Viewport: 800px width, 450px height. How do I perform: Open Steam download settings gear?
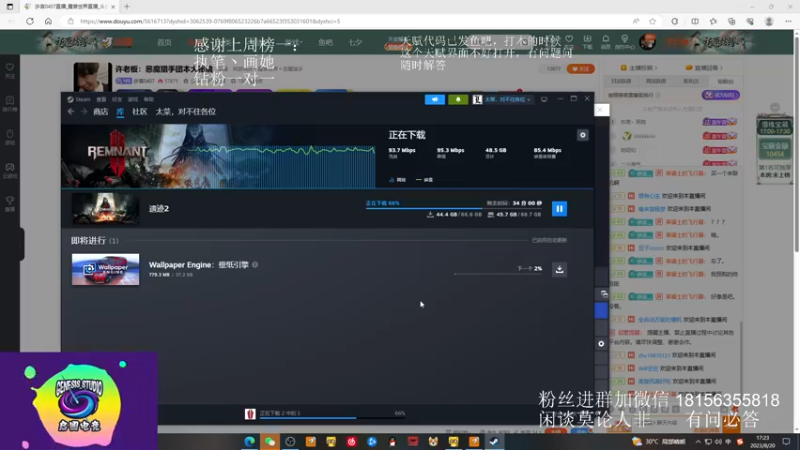tap(583, 135)
